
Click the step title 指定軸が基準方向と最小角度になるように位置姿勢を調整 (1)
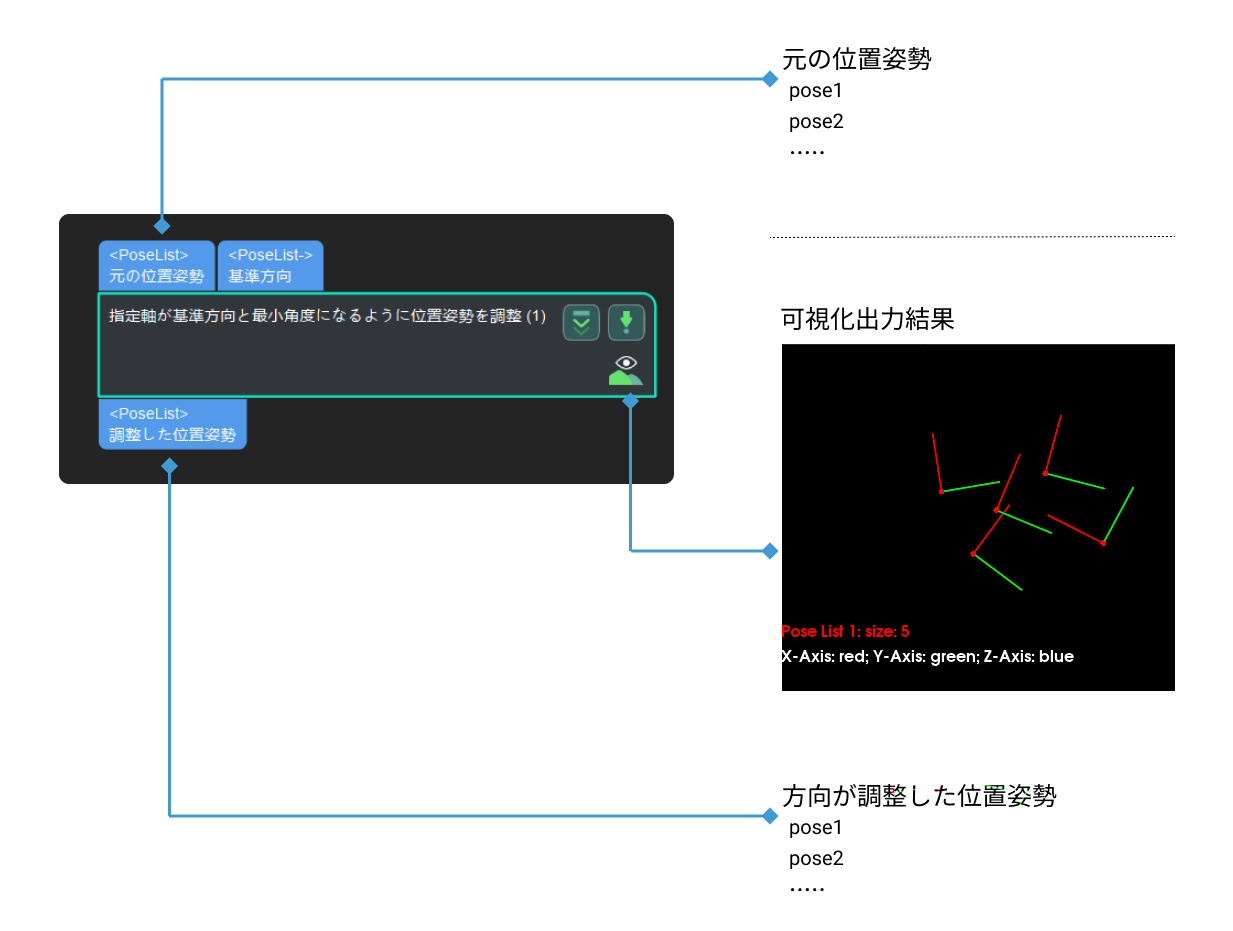tap(328, 316)
